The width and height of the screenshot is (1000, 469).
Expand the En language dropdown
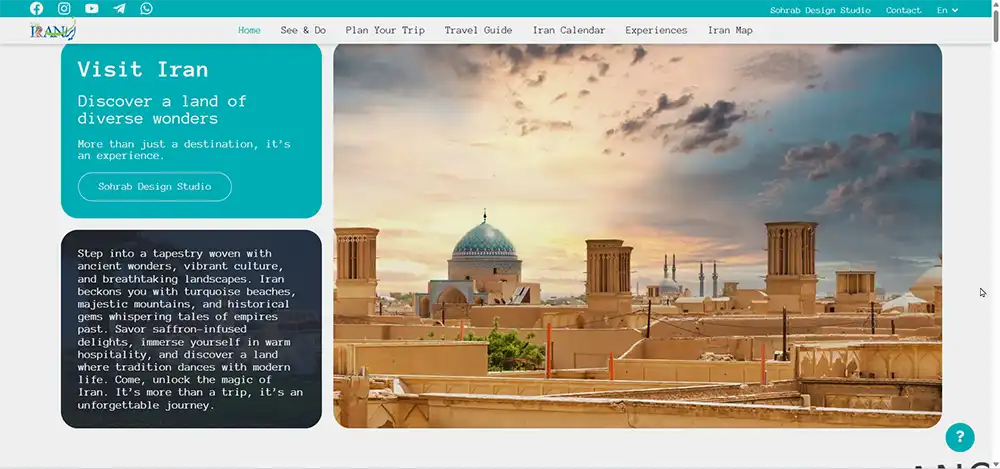point(947,10)
